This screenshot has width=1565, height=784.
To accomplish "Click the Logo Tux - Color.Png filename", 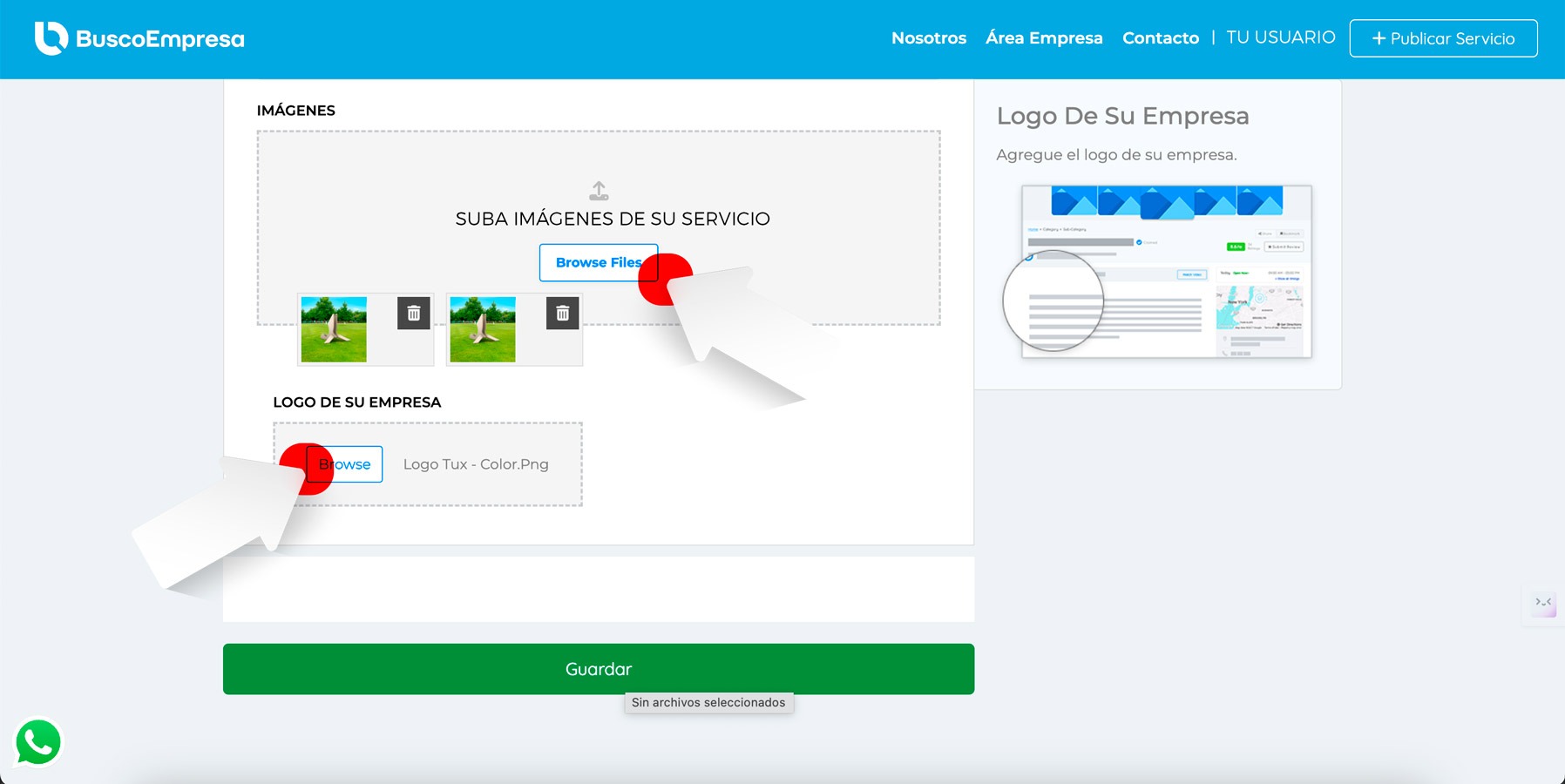I will click(x=476, y=464).
